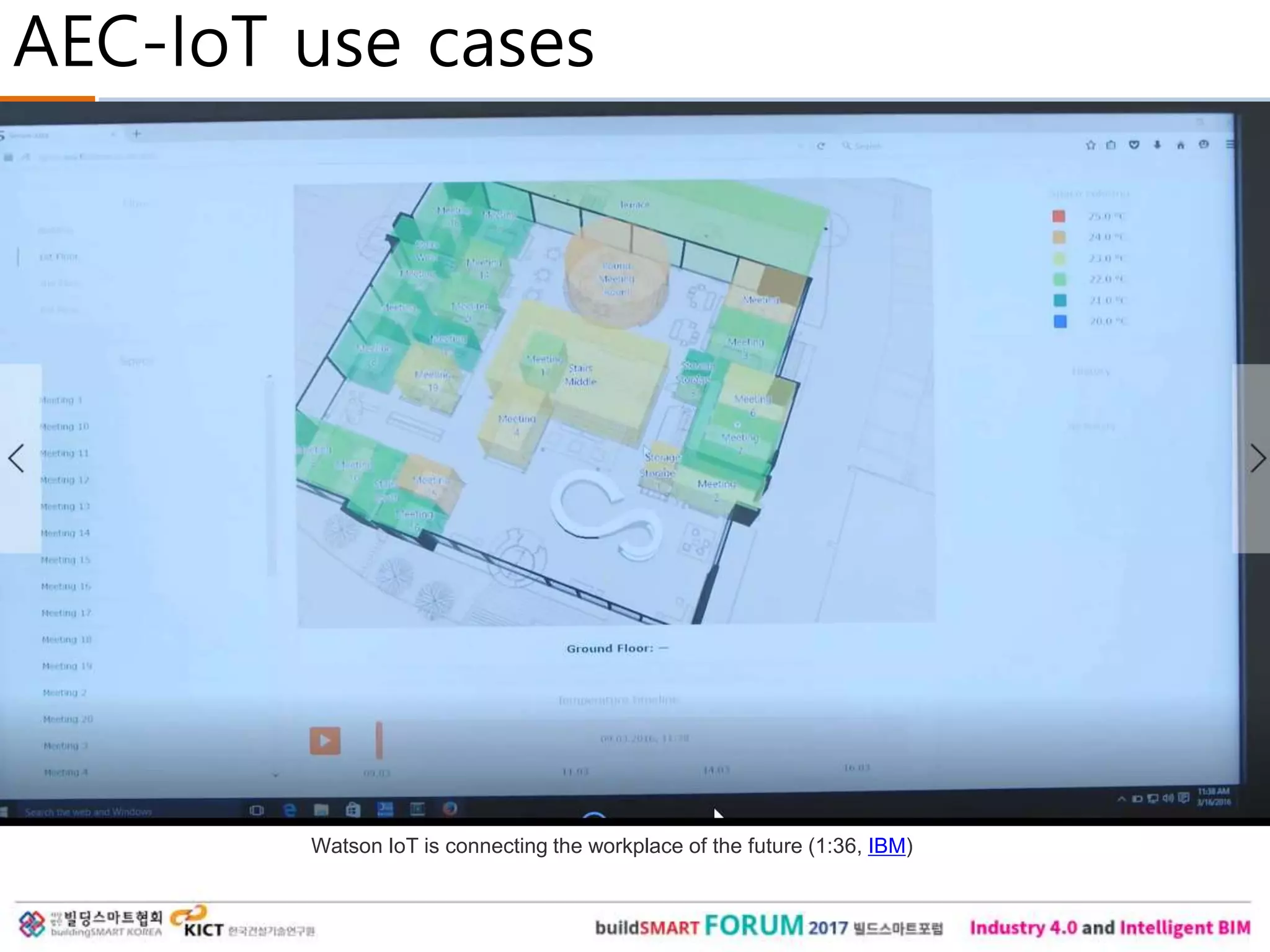Click the Terrace area in the model
Image resolution: width=1270 pixels, height=952 pixels.
click(x=634, y=205)
